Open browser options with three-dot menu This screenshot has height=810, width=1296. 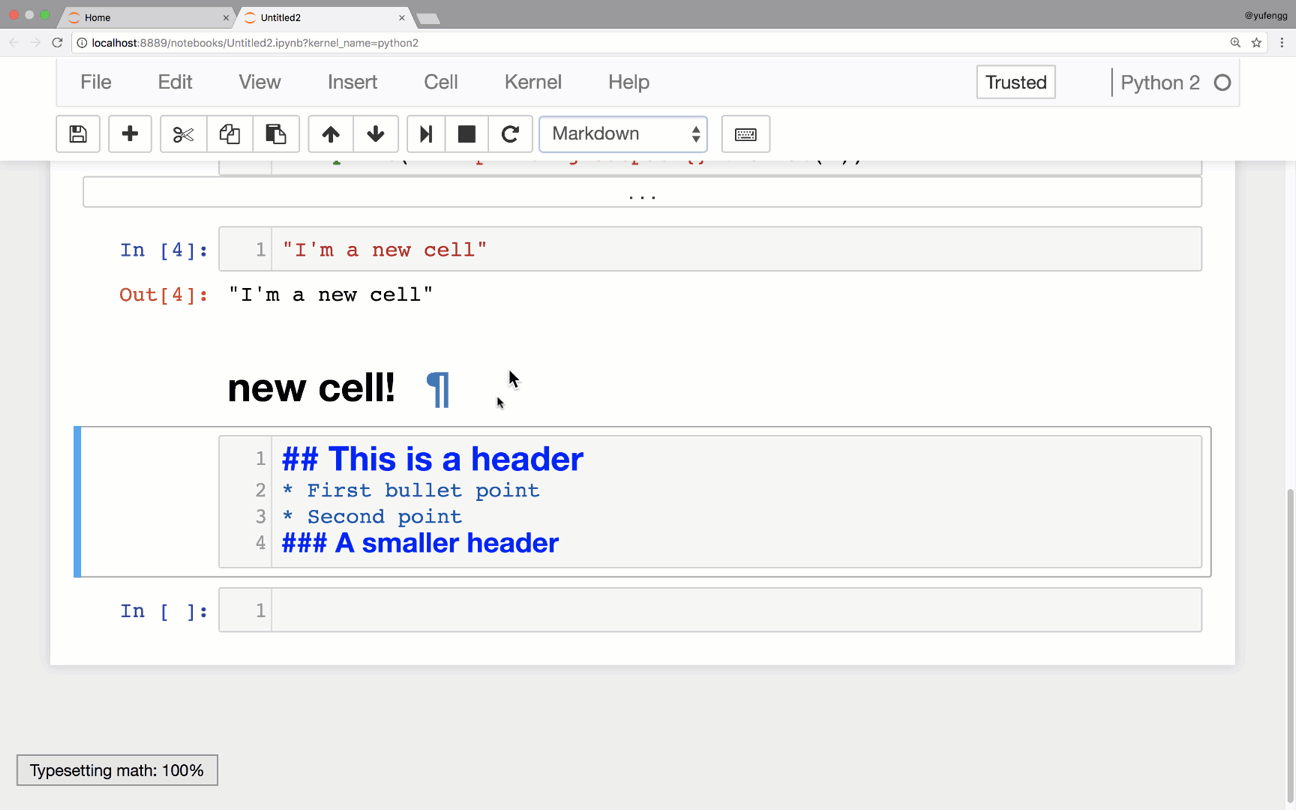(x=1282, y=43)
